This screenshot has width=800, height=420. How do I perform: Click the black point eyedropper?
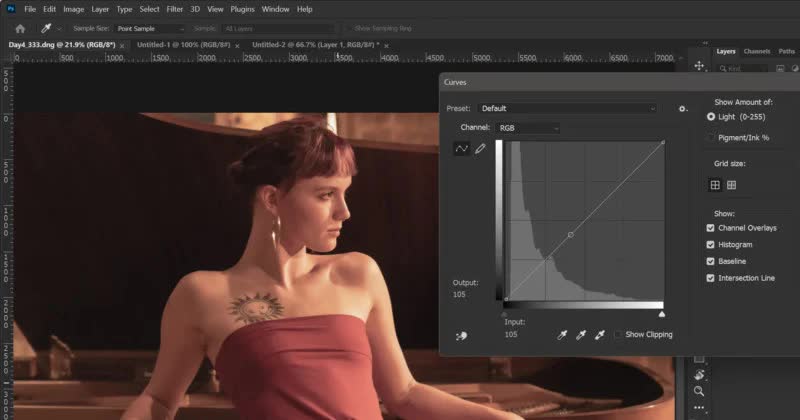[563, 335]
